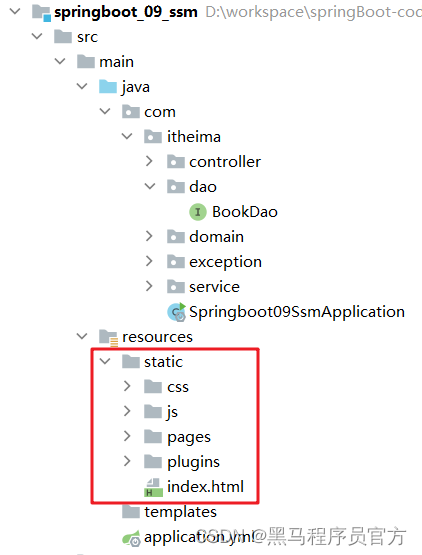Click the resources folder icon
The height and width of the screenshot is (555, 422).
(x=108, y=338)
